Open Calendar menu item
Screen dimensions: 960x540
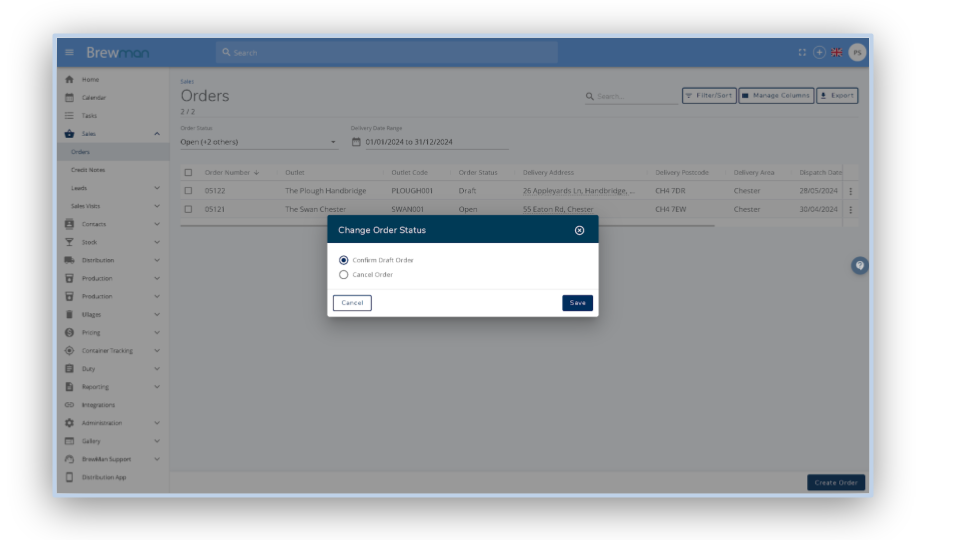tap(113, 97)
